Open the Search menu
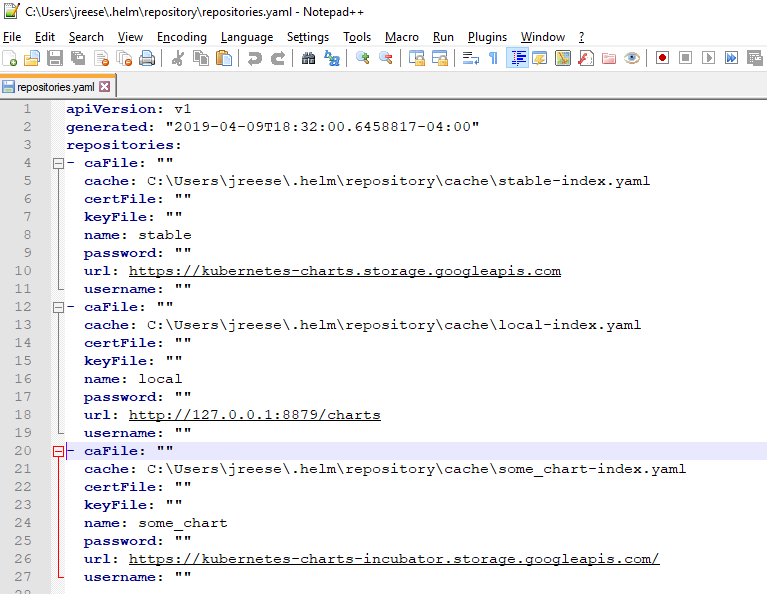This screenshot has height=594, width=767. [86, 37]
